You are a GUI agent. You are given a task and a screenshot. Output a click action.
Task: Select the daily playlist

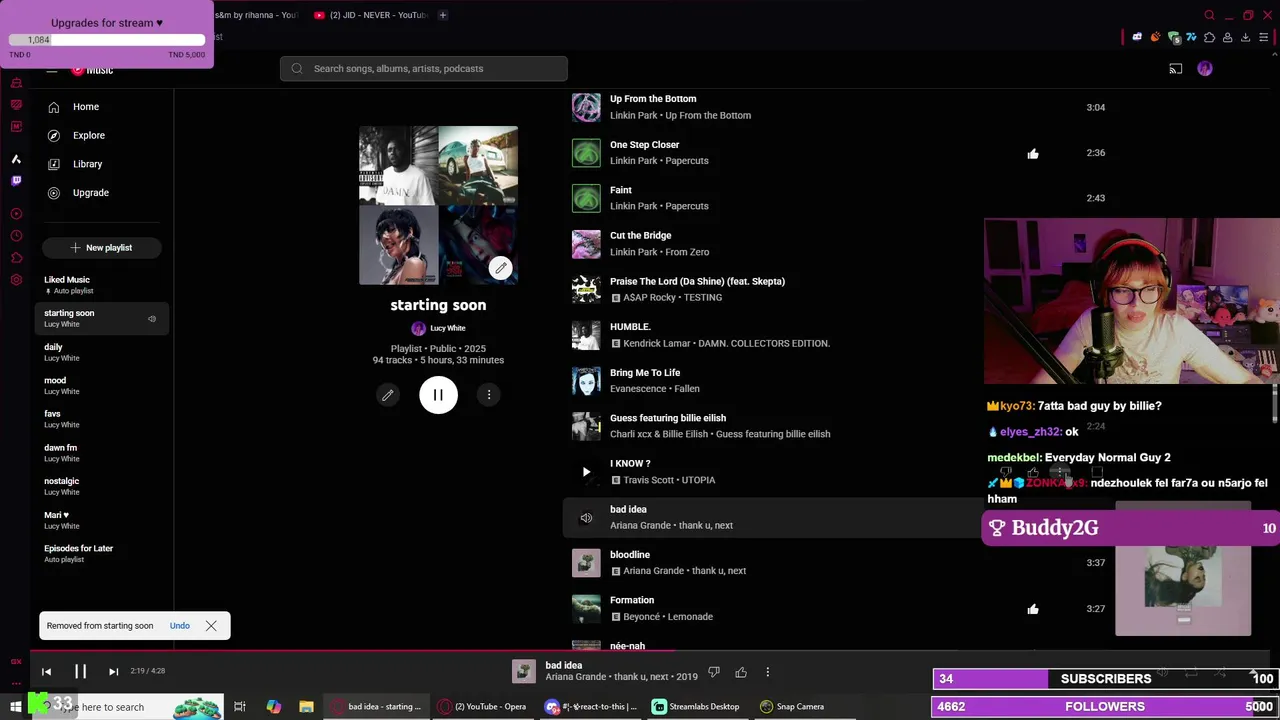(100, 352)
